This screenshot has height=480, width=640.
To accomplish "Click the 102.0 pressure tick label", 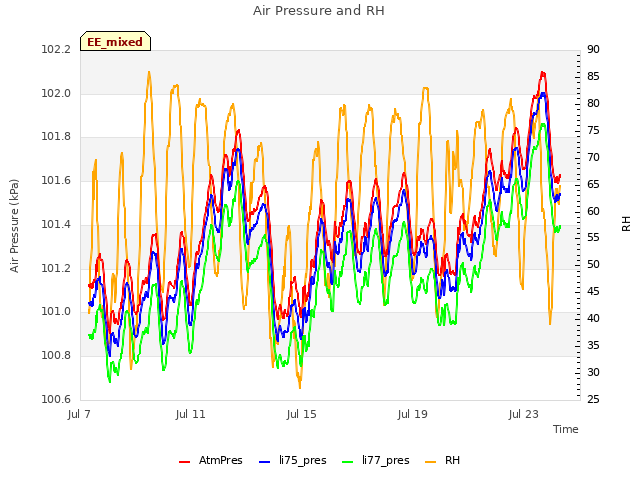I will (x=56, y=93).
